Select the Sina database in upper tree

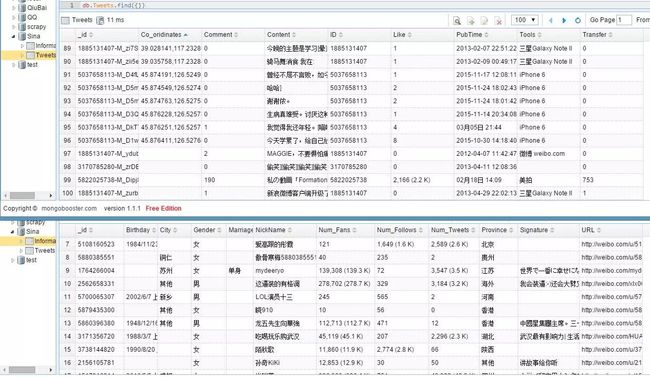pyautogui.click(x=34, y=36)
